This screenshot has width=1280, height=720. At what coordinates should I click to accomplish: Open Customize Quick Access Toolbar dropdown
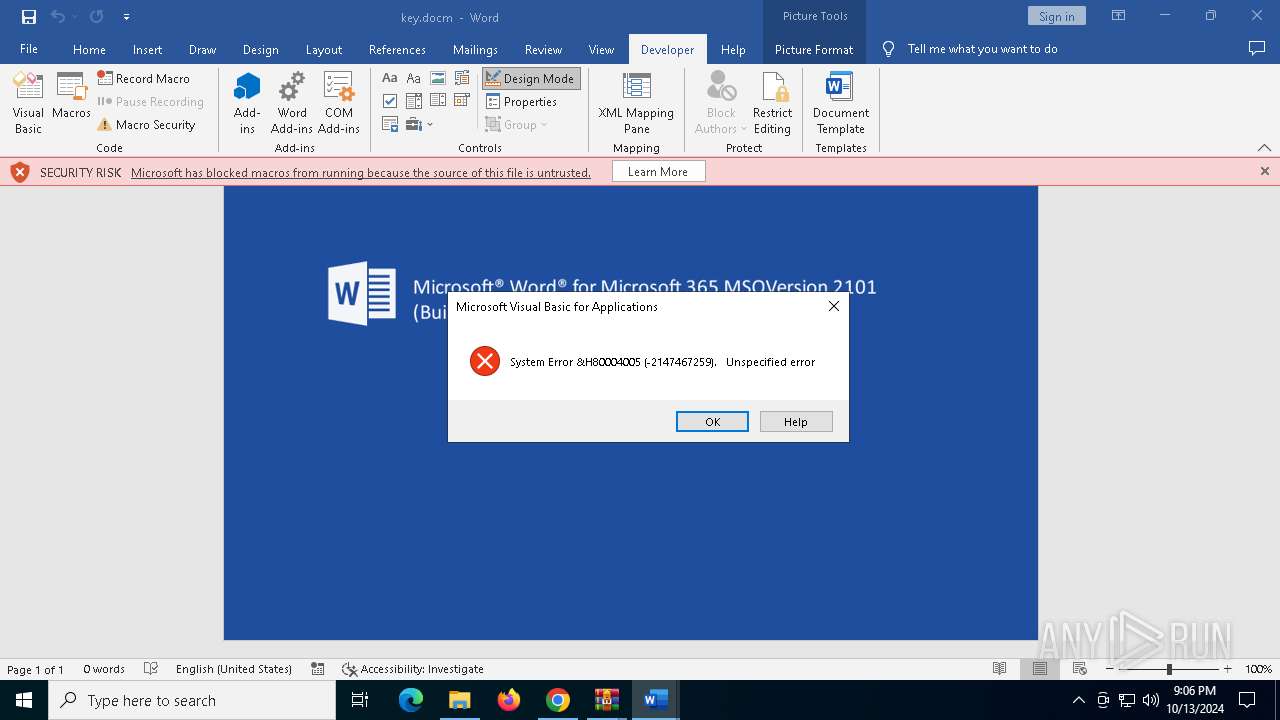[126, 16]
